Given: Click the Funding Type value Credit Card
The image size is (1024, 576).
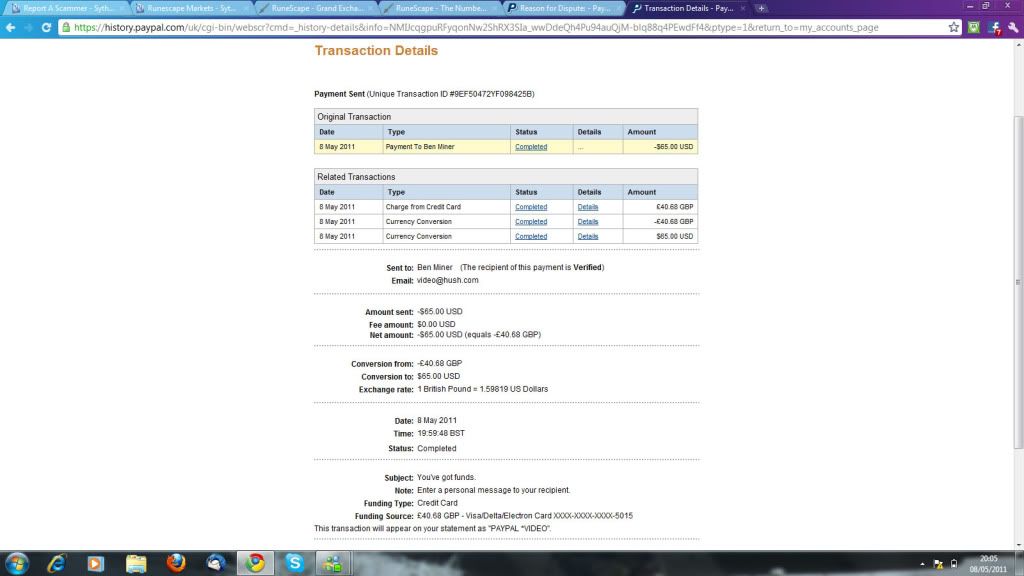Looking at the screenshot, I should click(437, 504).
